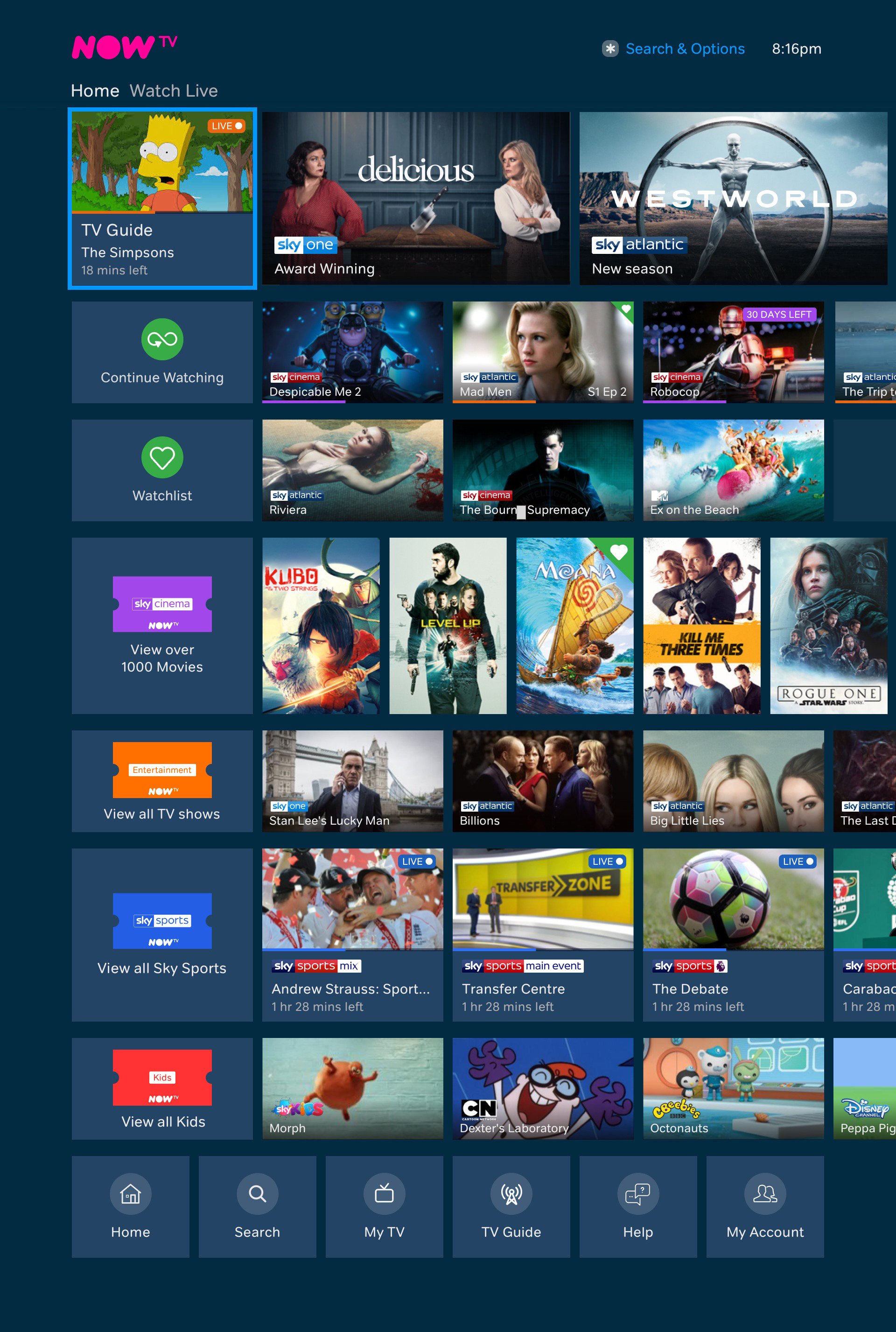Click the sky one logo on Delicious

(x=305, y=245)
